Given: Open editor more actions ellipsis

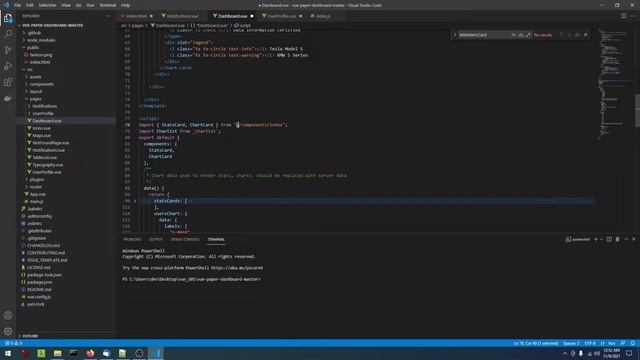Looking at the screenshot, I should [633, 16].
